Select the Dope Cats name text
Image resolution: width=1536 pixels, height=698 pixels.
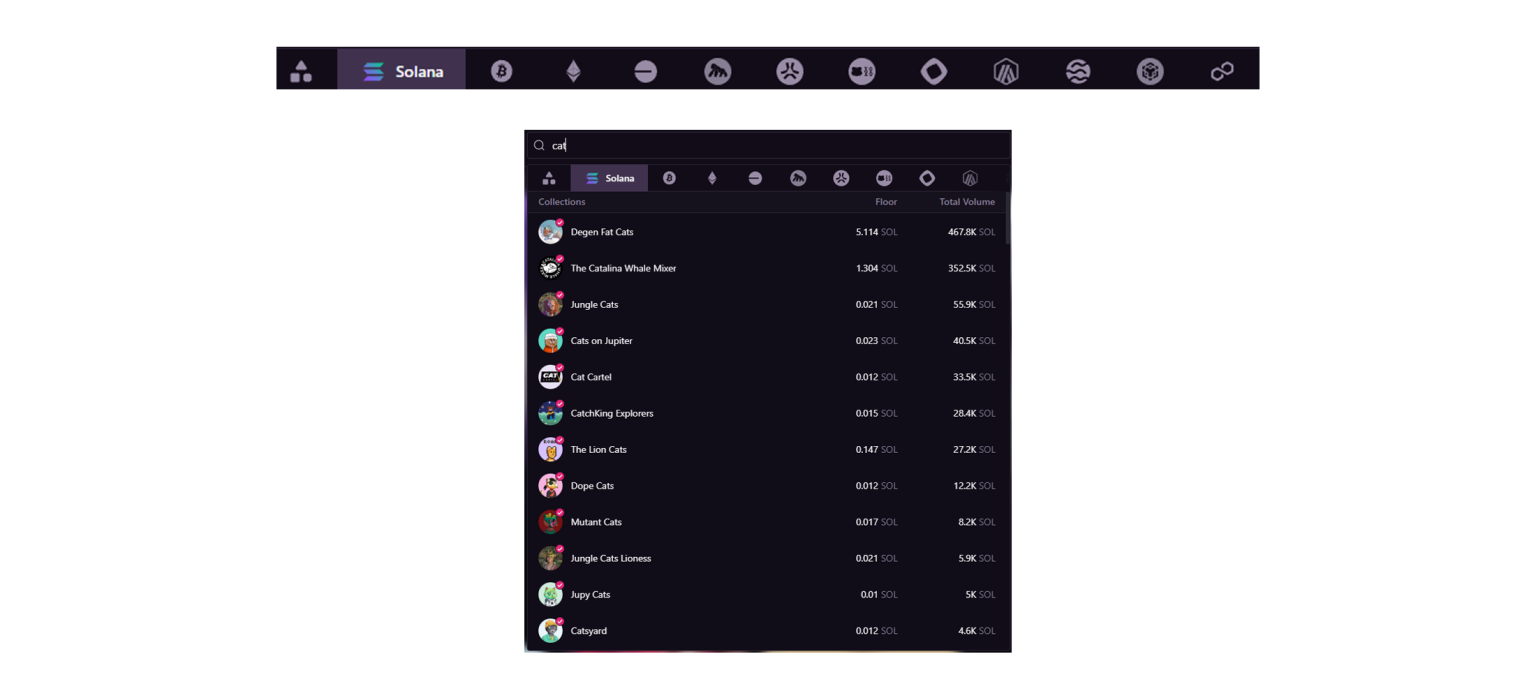click(x=592, y=486)
